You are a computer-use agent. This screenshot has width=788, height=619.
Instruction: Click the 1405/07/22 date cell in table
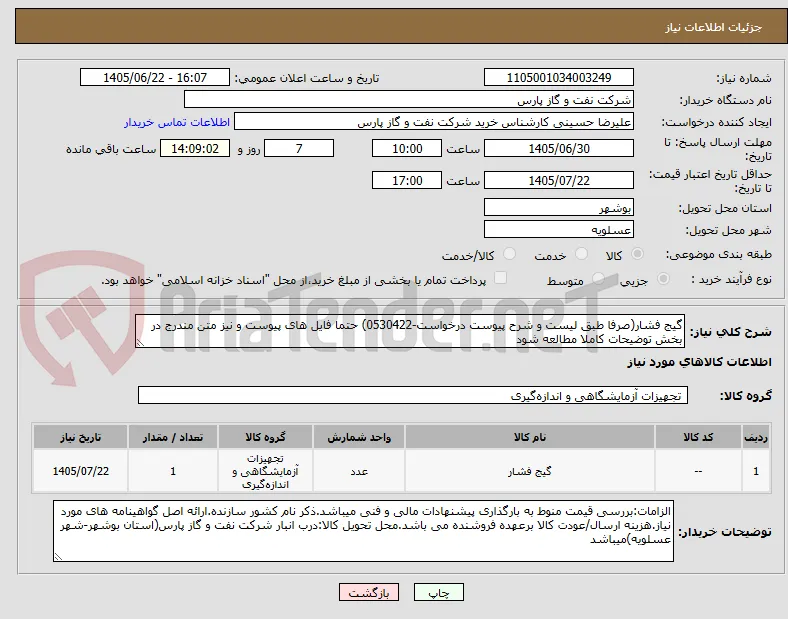(80, 471)
